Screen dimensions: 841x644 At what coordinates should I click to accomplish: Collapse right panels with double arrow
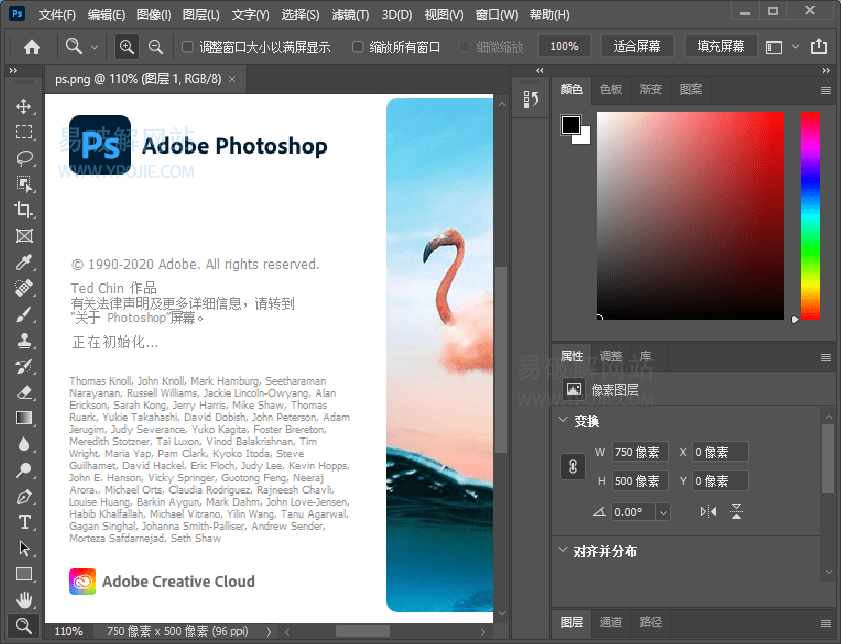pyautogui.click(x=826, y=71)
